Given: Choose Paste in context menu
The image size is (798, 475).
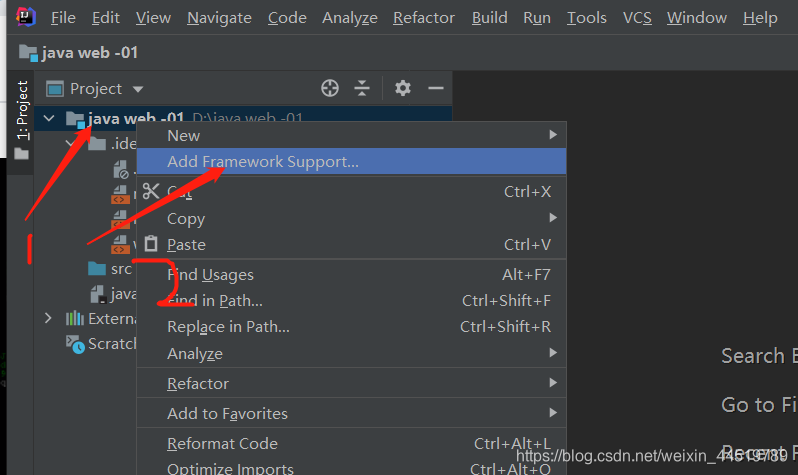Looking at the screenshot, I should pos(351,244).
